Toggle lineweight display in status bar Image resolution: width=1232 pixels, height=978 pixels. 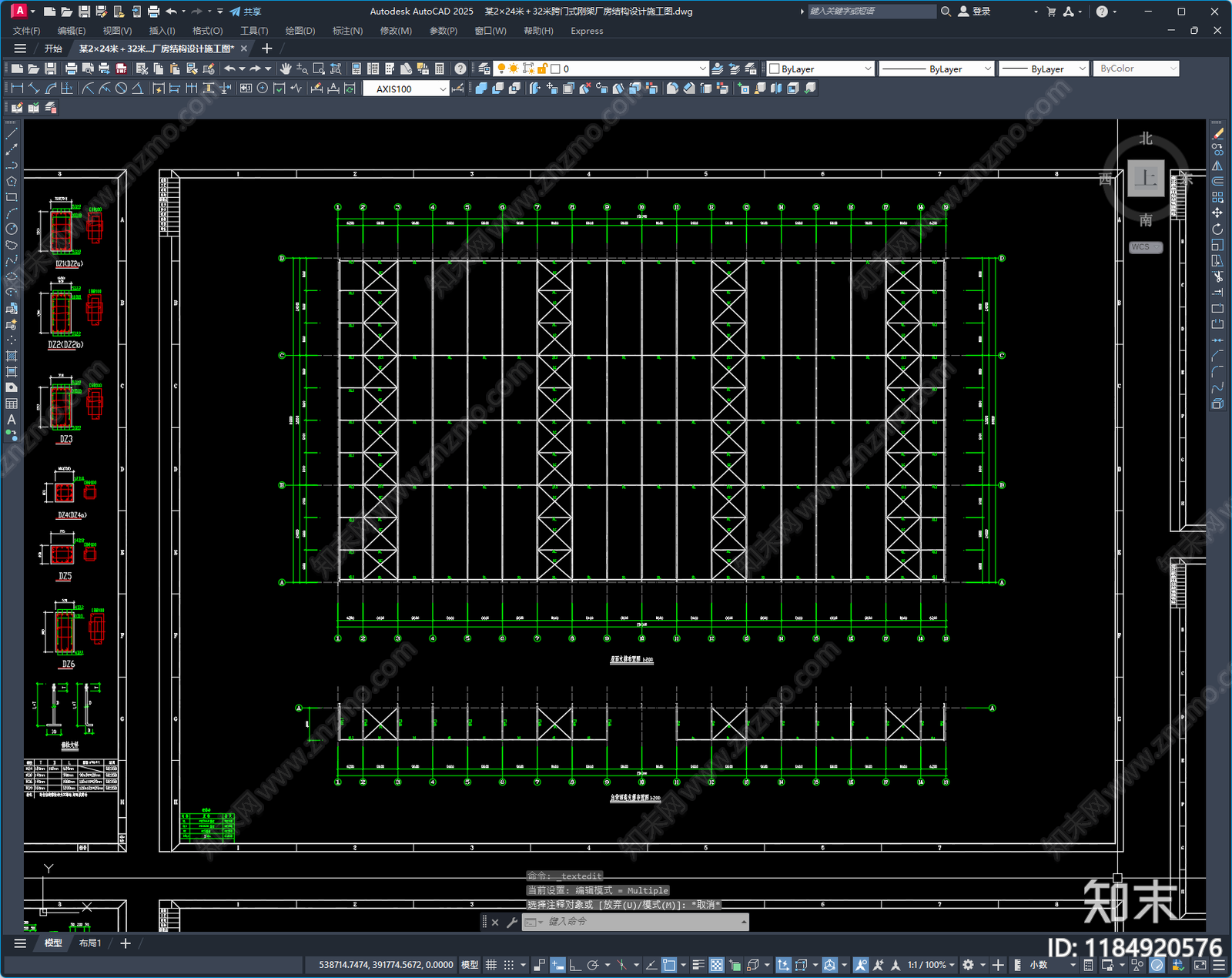698,965
